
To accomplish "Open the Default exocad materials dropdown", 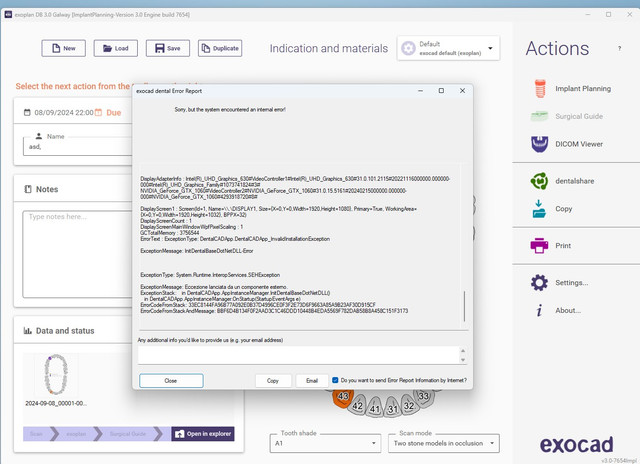I will click(x=448, y=48).
